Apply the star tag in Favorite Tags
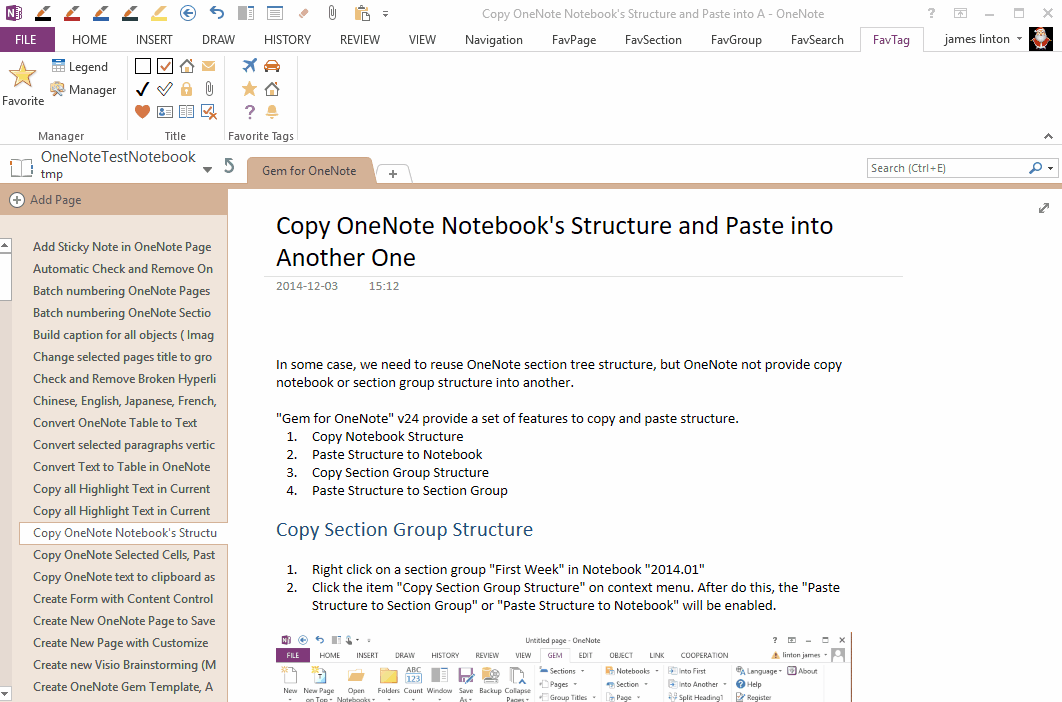Image resolution: width=1062 pixels, height=702 pixels. tap(250, 89)
